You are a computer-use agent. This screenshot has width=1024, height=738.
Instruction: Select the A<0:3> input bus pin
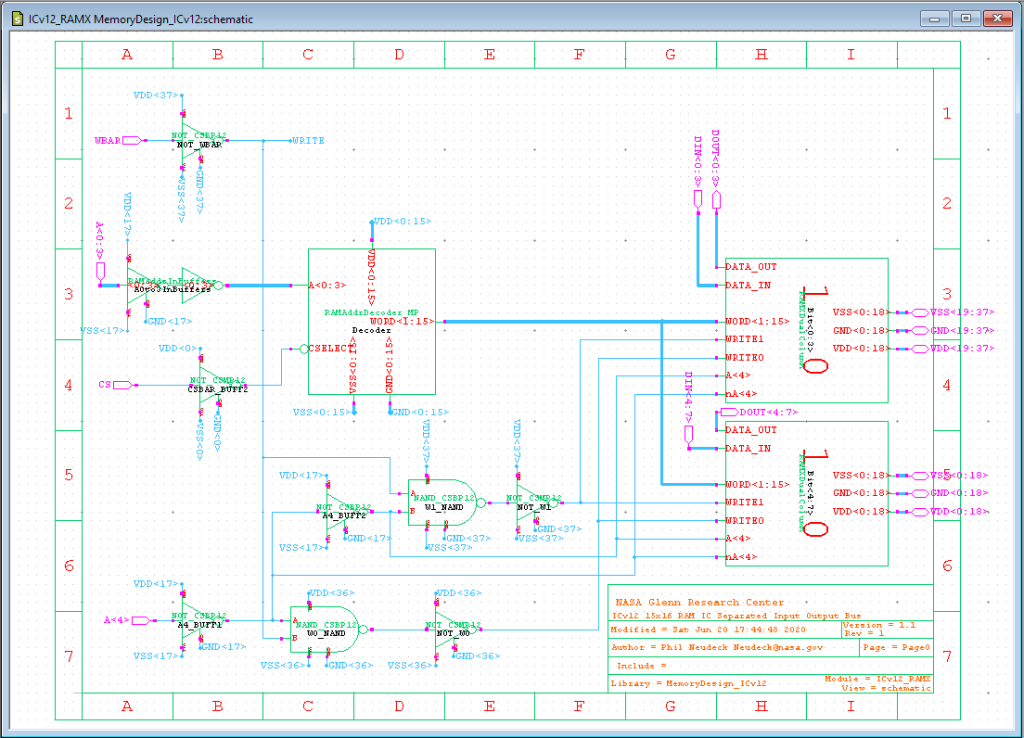pyautogui.click(x=100, y=272)
